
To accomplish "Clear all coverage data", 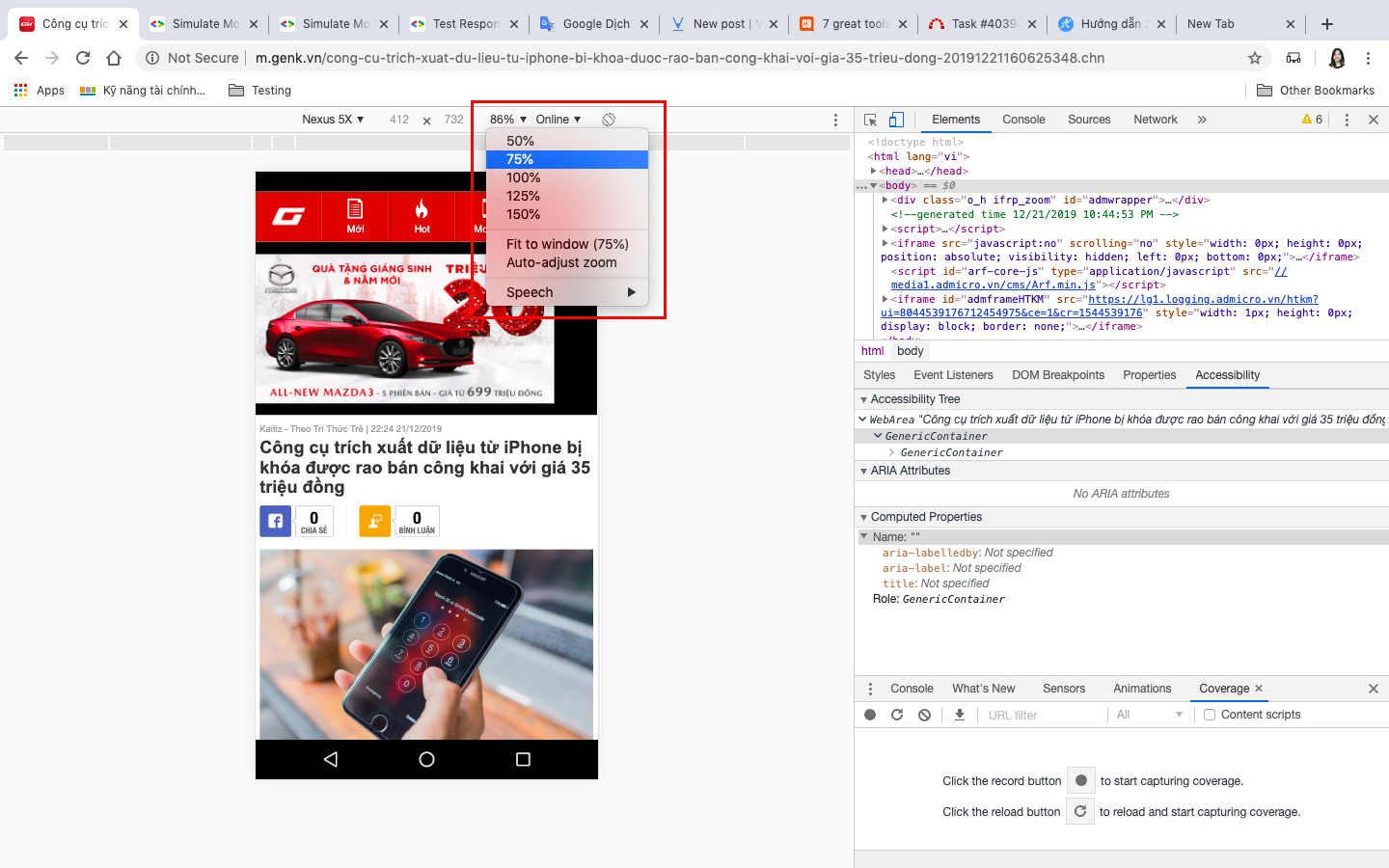I will coord(924,715).
